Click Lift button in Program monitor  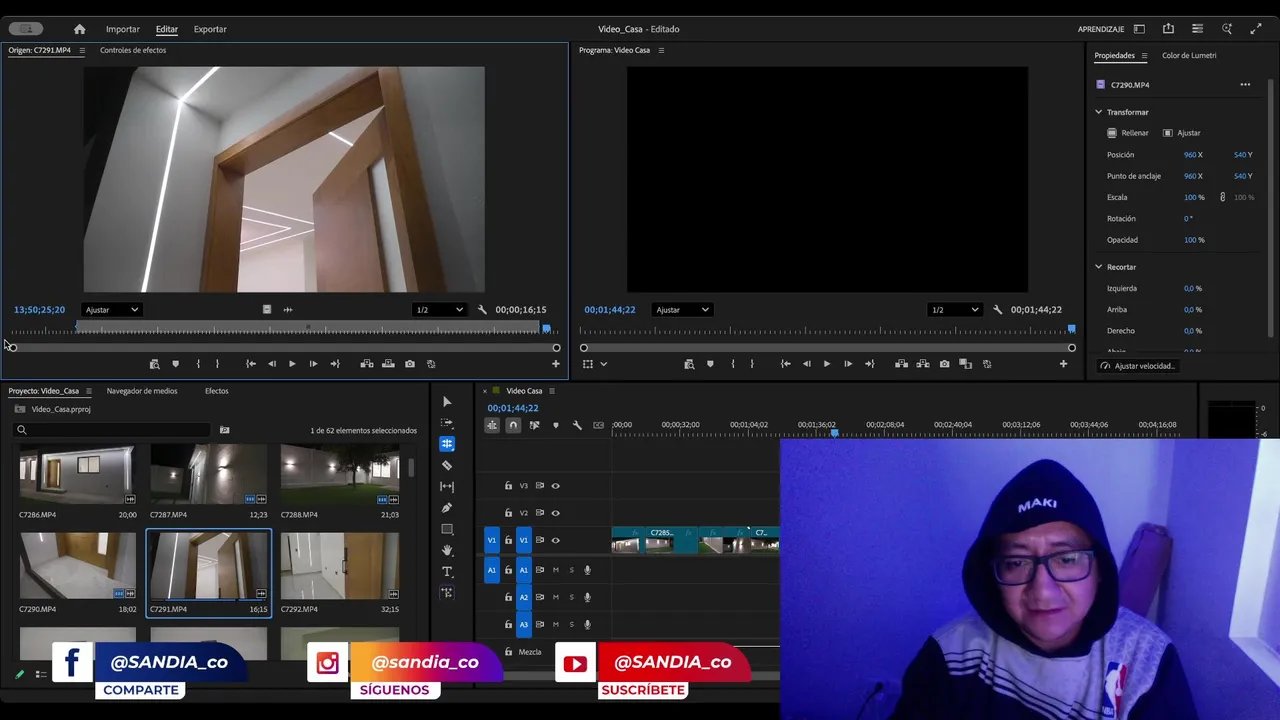click(902, 364)
